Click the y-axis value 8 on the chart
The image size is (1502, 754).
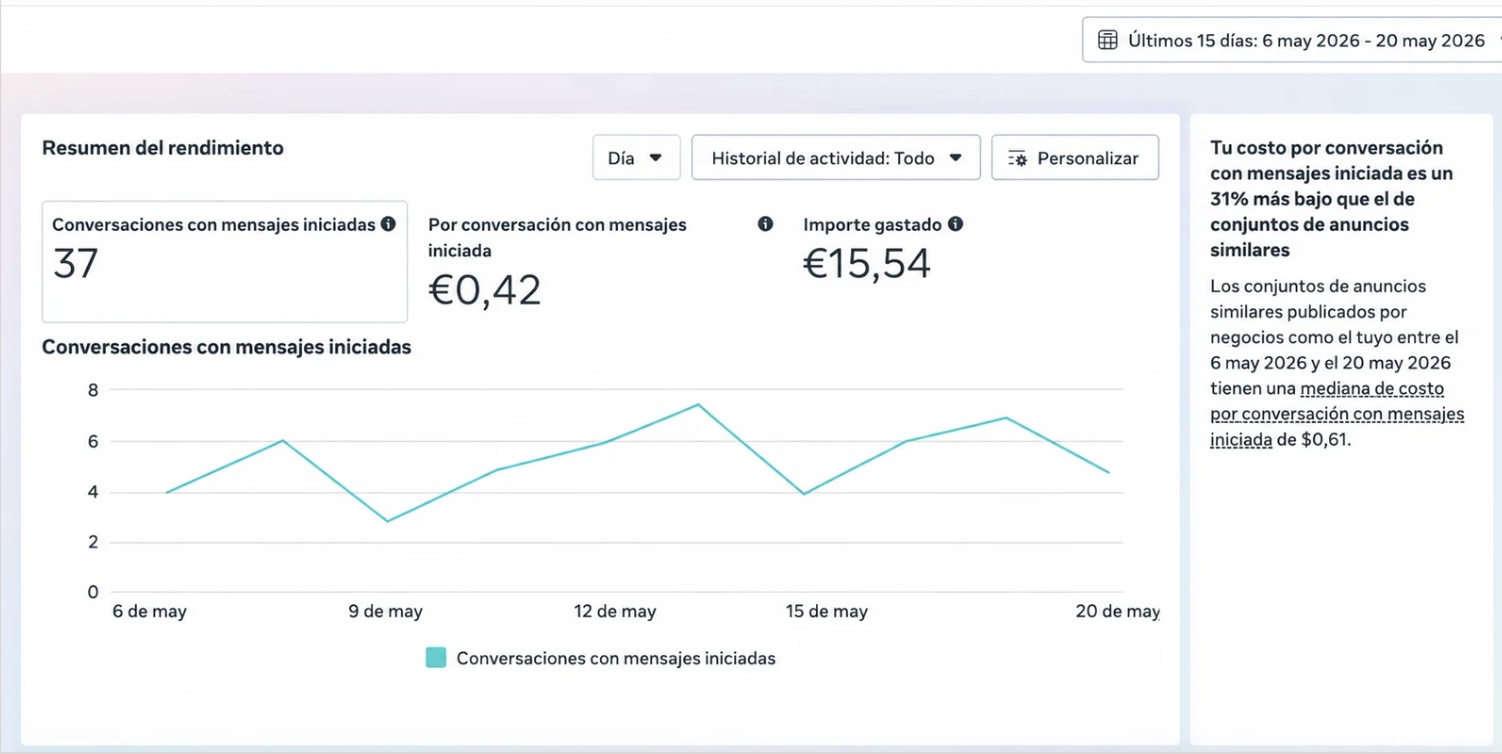coord(93,390)
